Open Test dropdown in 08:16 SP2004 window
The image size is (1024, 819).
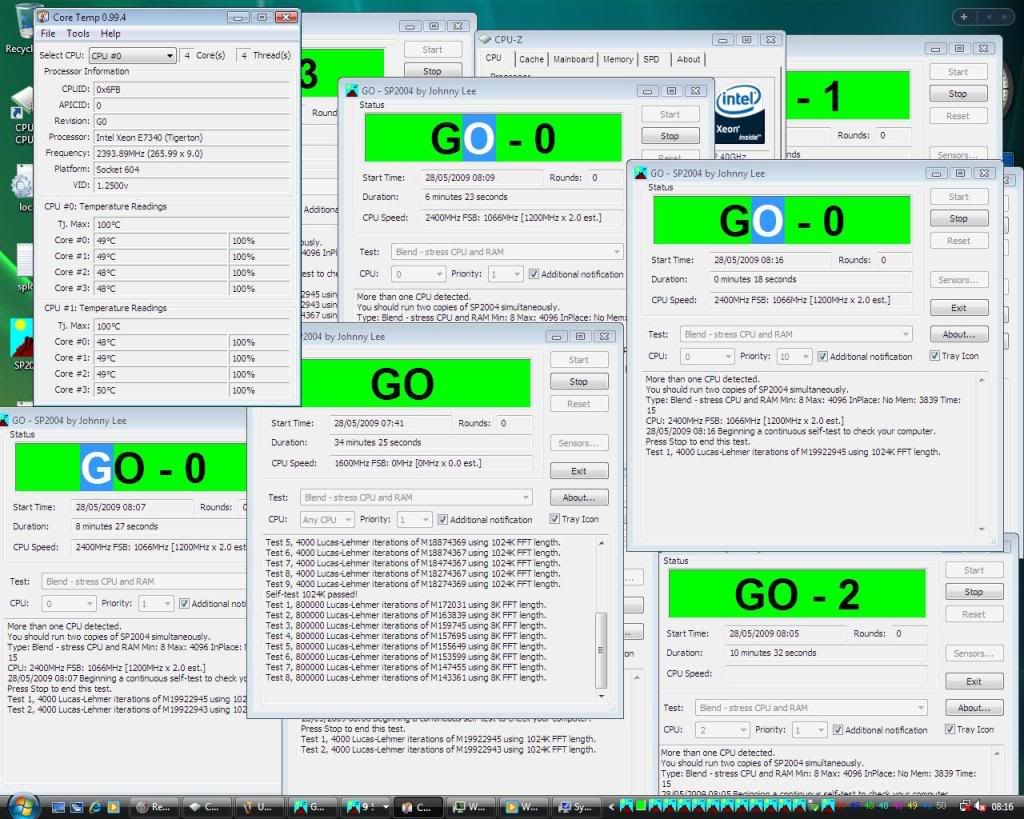[795, 334]
